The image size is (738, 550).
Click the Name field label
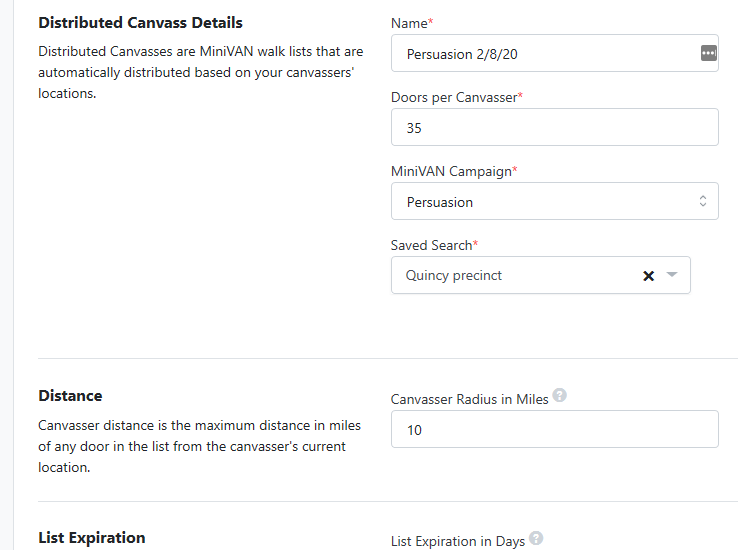coord(412,23)
